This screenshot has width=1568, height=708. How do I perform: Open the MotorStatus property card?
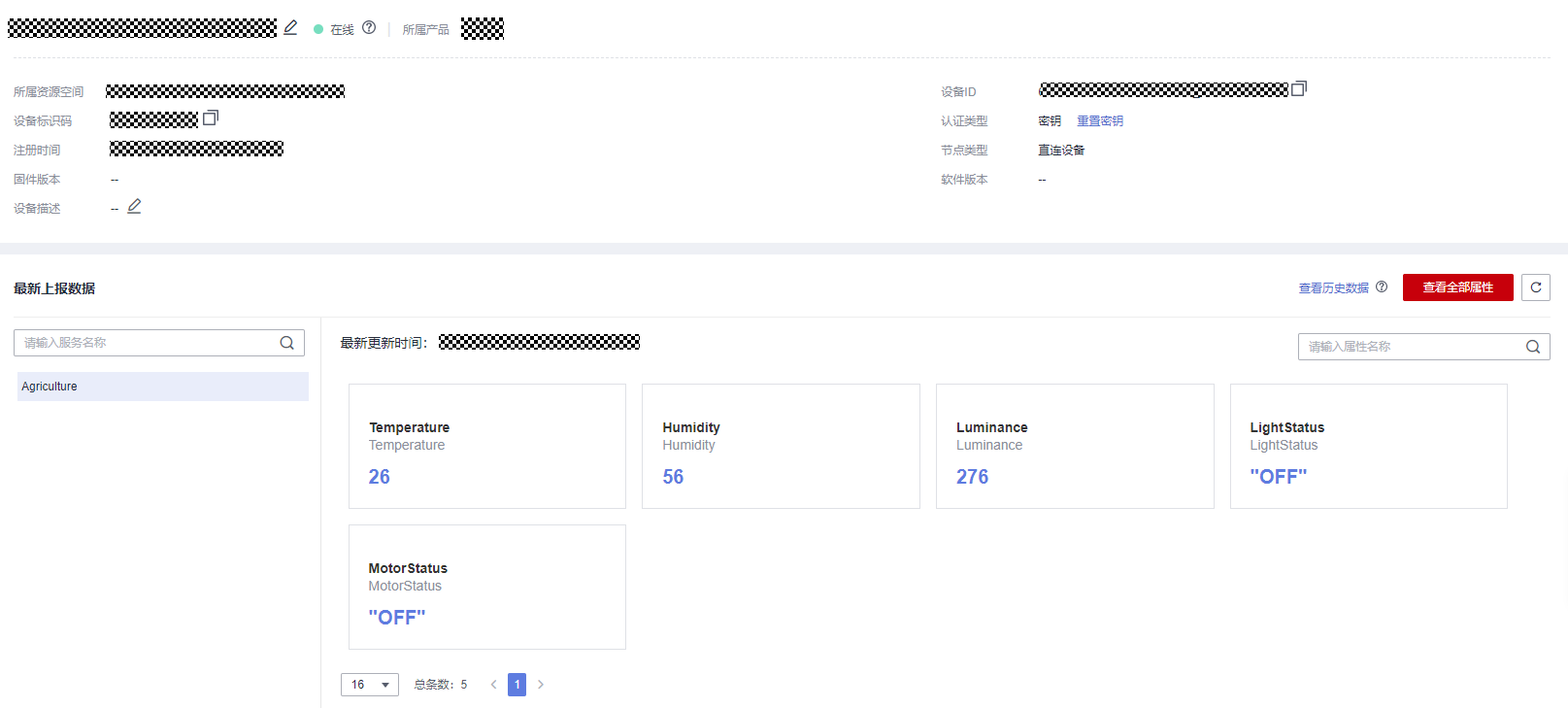[x=487, y=587]
